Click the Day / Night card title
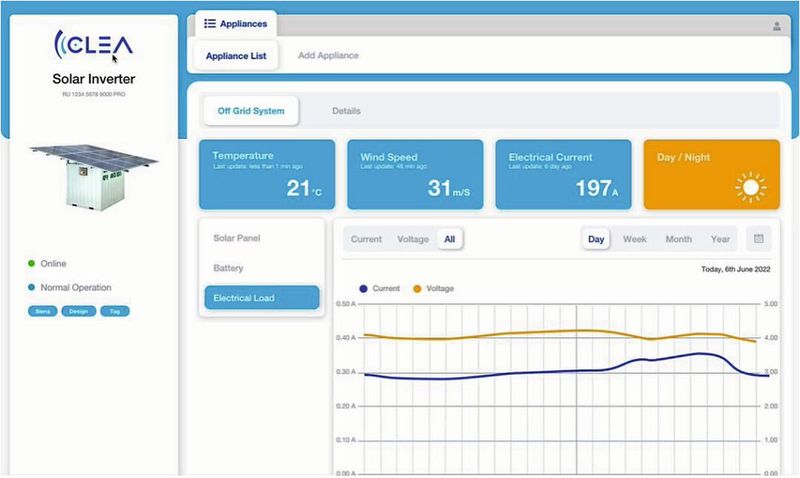The height and width of the screenshot is (478, 800). 683,157
